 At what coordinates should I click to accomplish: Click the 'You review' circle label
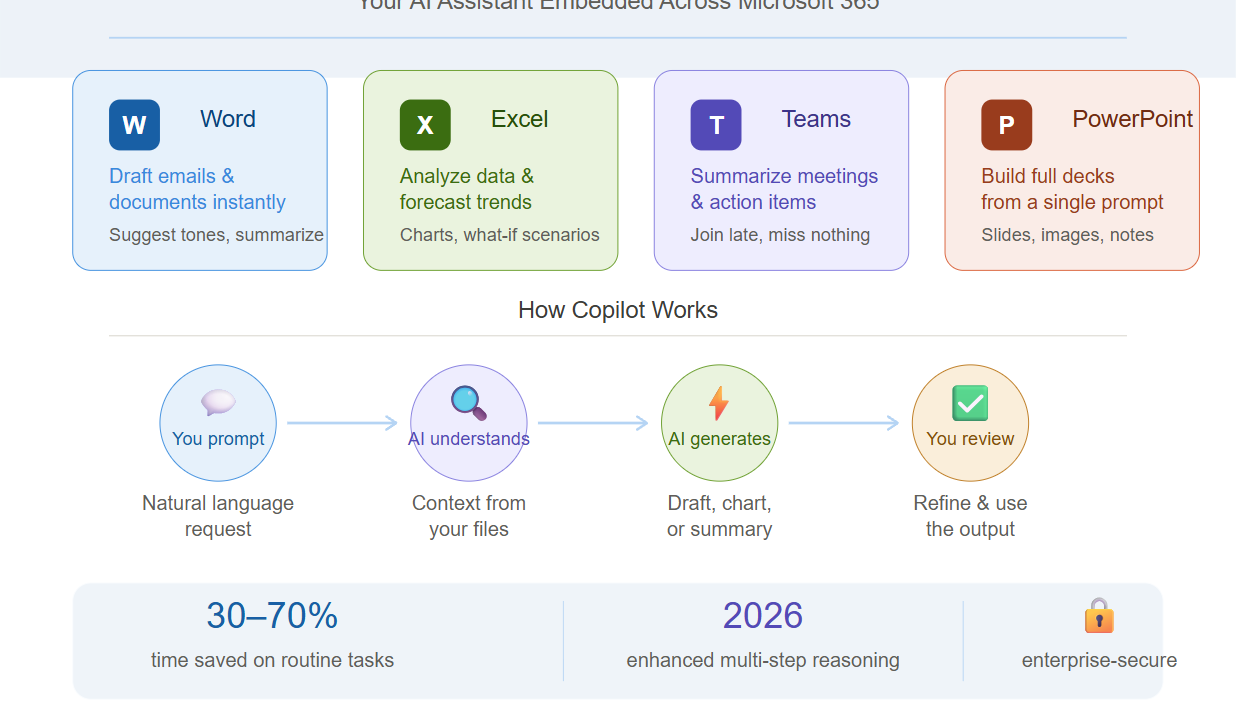970,439
